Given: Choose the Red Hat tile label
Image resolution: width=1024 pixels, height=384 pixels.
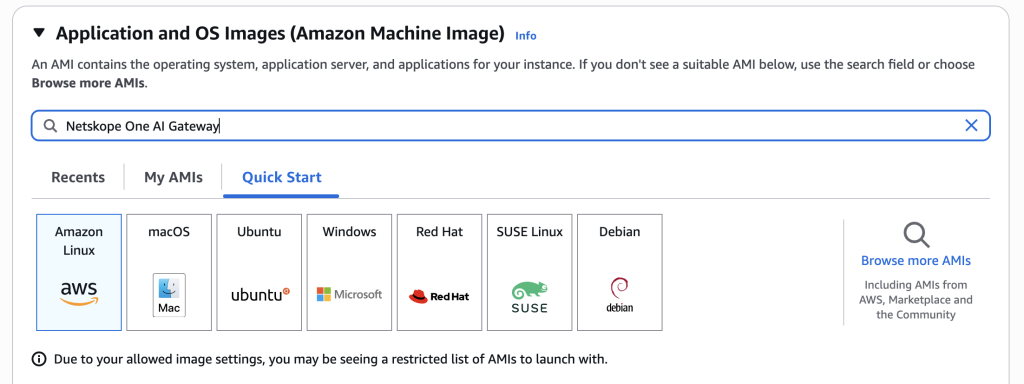Looking at the screenshot, I should [440, 232].
